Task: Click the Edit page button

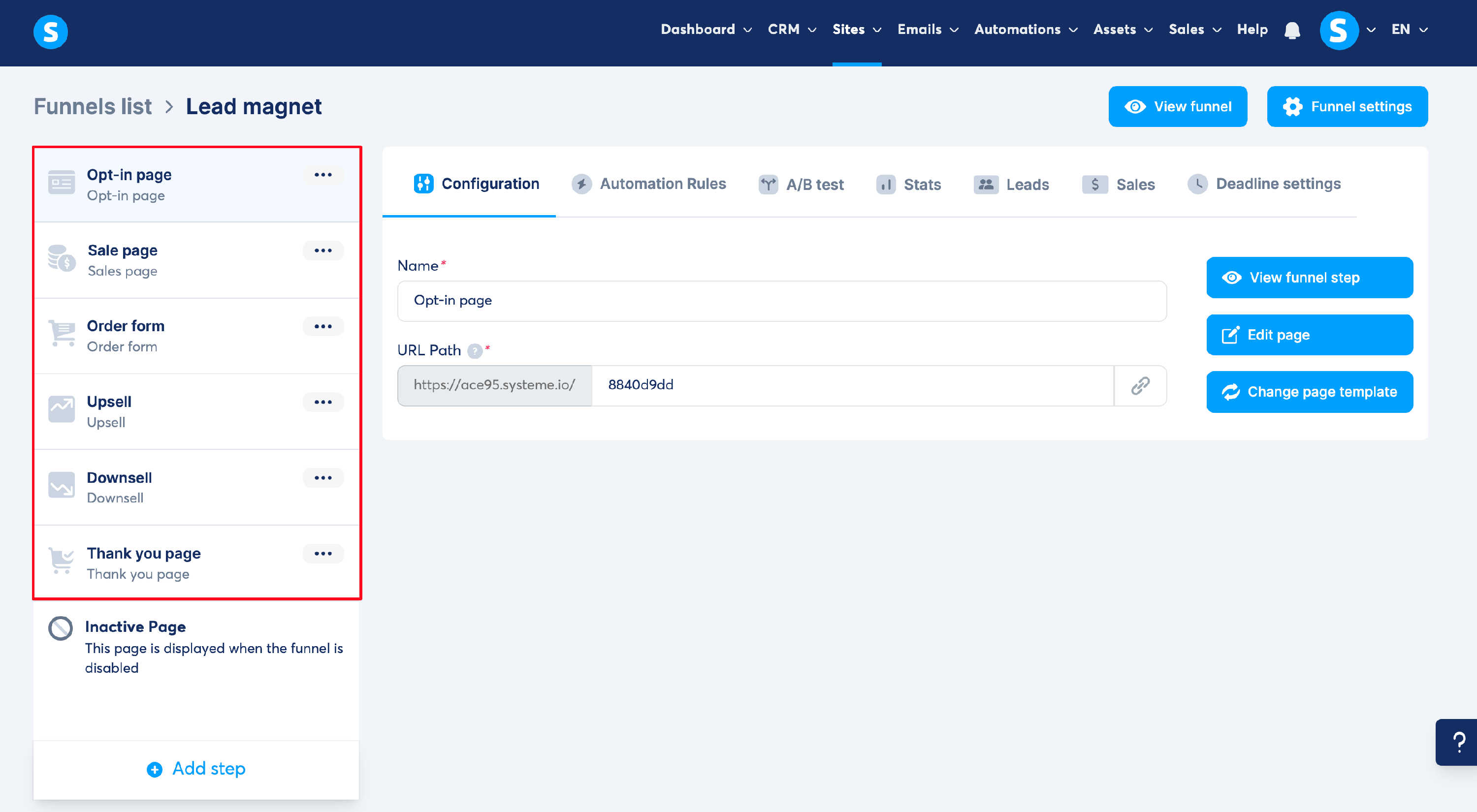Action: (x=1309, y=335)
